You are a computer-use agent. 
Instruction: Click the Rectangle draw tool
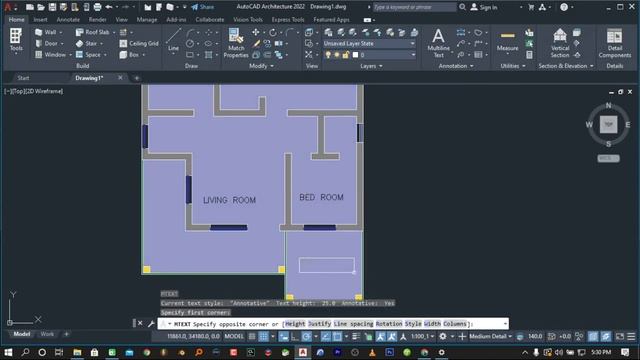pos(190,54)
